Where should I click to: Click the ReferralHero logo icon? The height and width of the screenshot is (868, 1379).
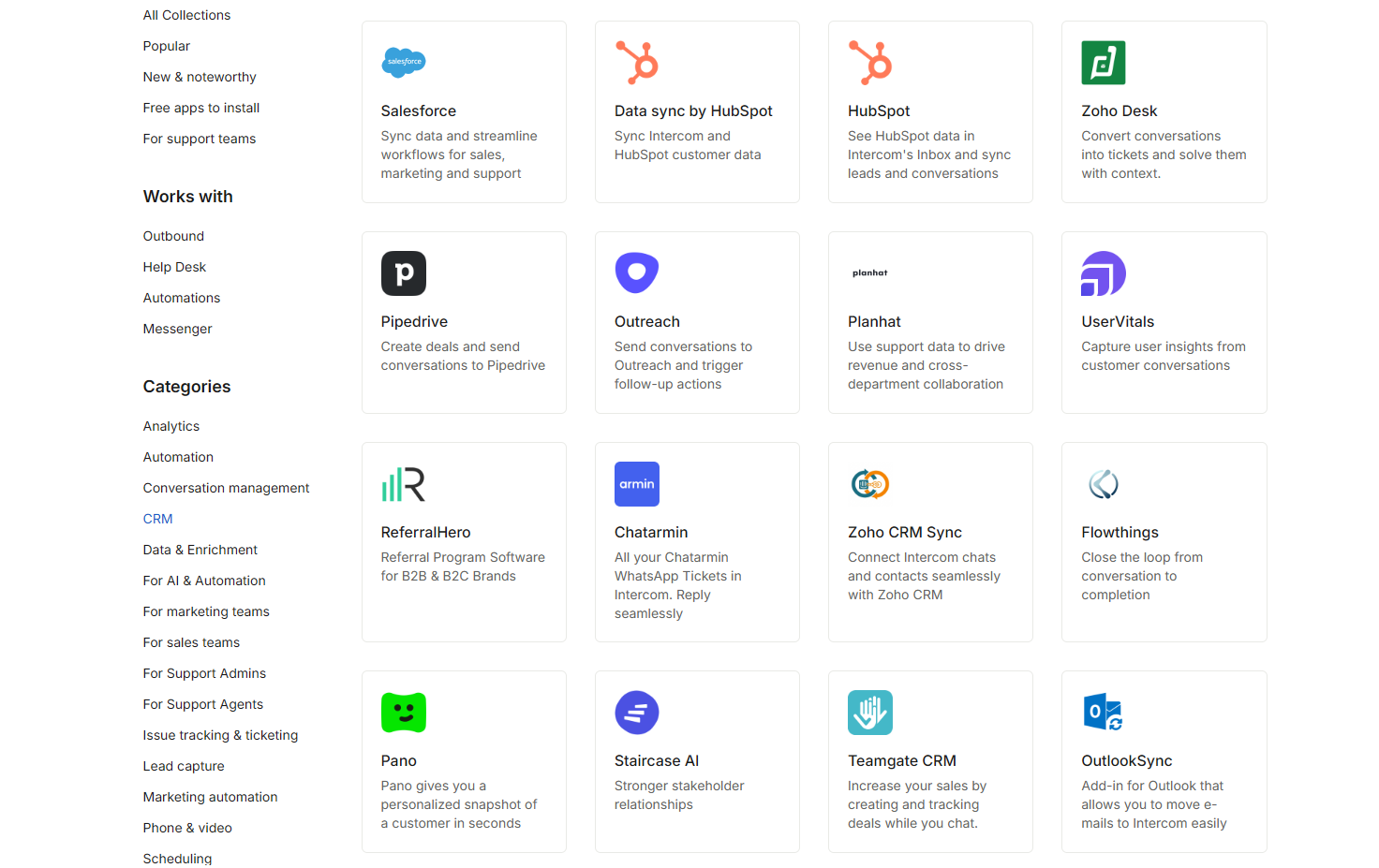404,484
